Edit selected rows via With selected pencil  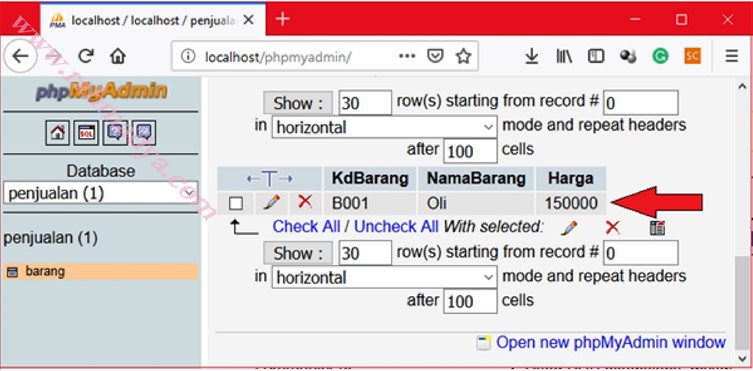pos(569,228)
